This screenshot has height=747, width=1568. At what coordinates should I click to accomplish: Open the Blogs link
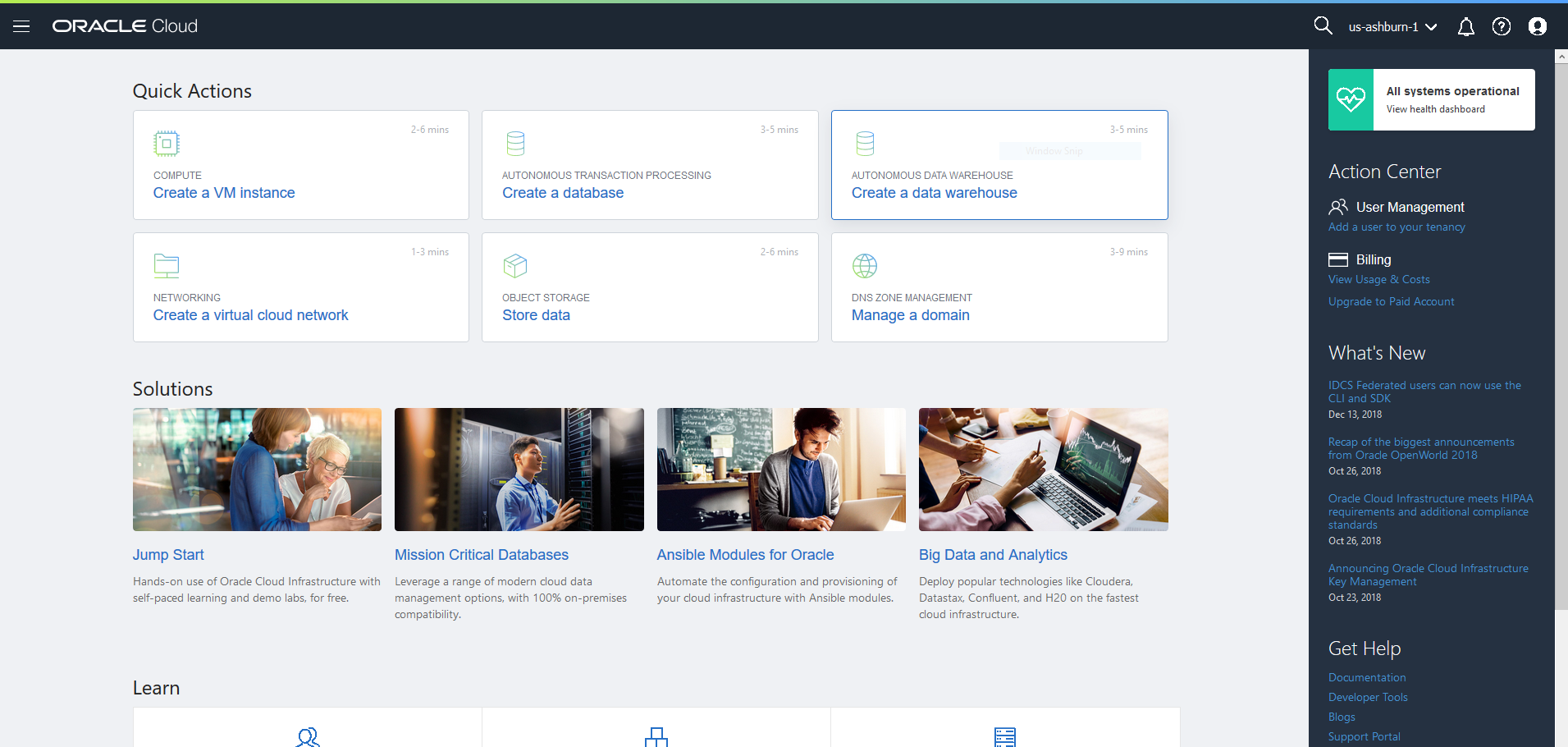pyautogui.click(x=1342, y=717)
